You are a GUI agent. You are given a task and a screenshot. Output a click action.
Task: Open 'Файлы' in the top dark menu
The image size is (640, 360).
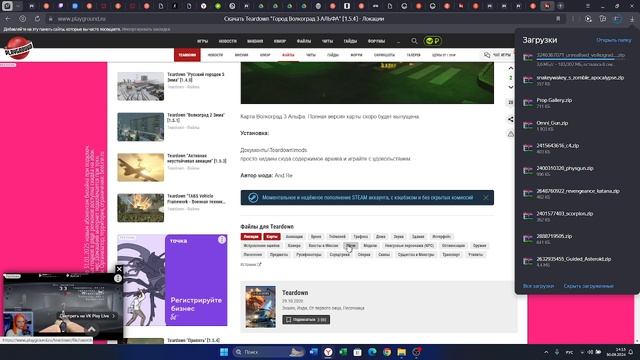304,41
